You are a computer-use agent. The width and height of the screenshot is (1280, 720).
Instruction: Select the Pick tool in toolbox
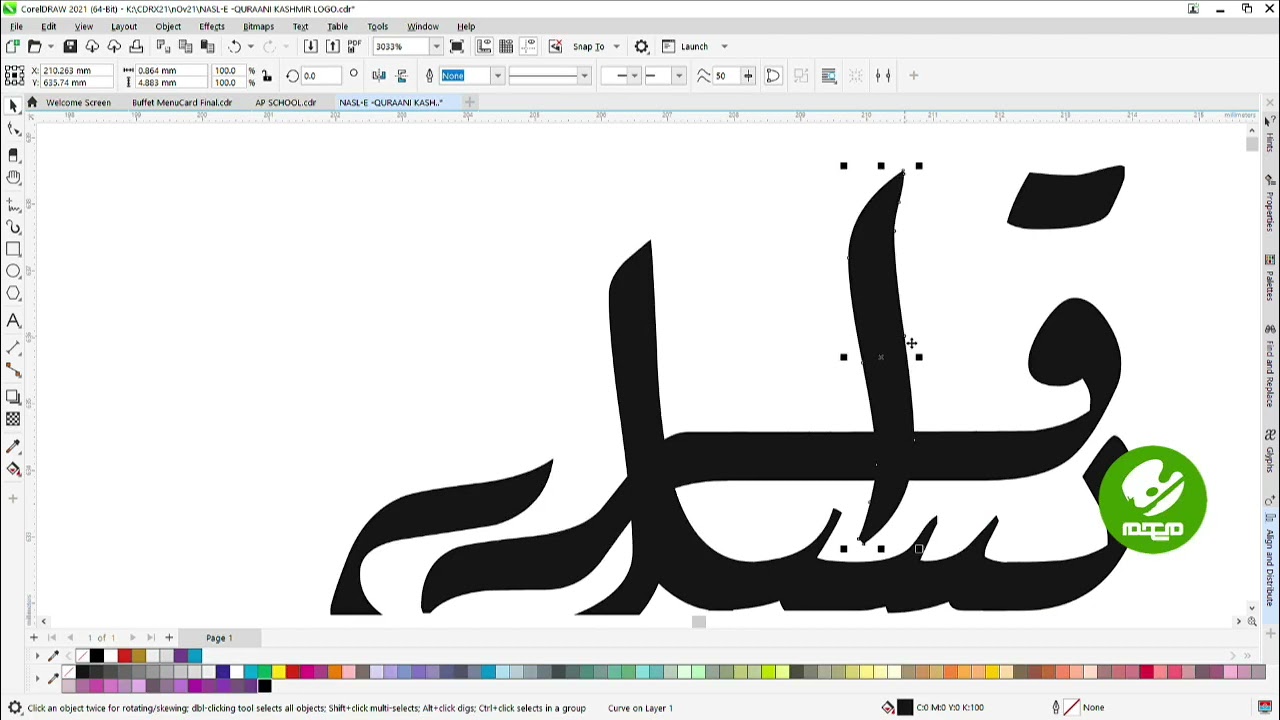point(13,106)
